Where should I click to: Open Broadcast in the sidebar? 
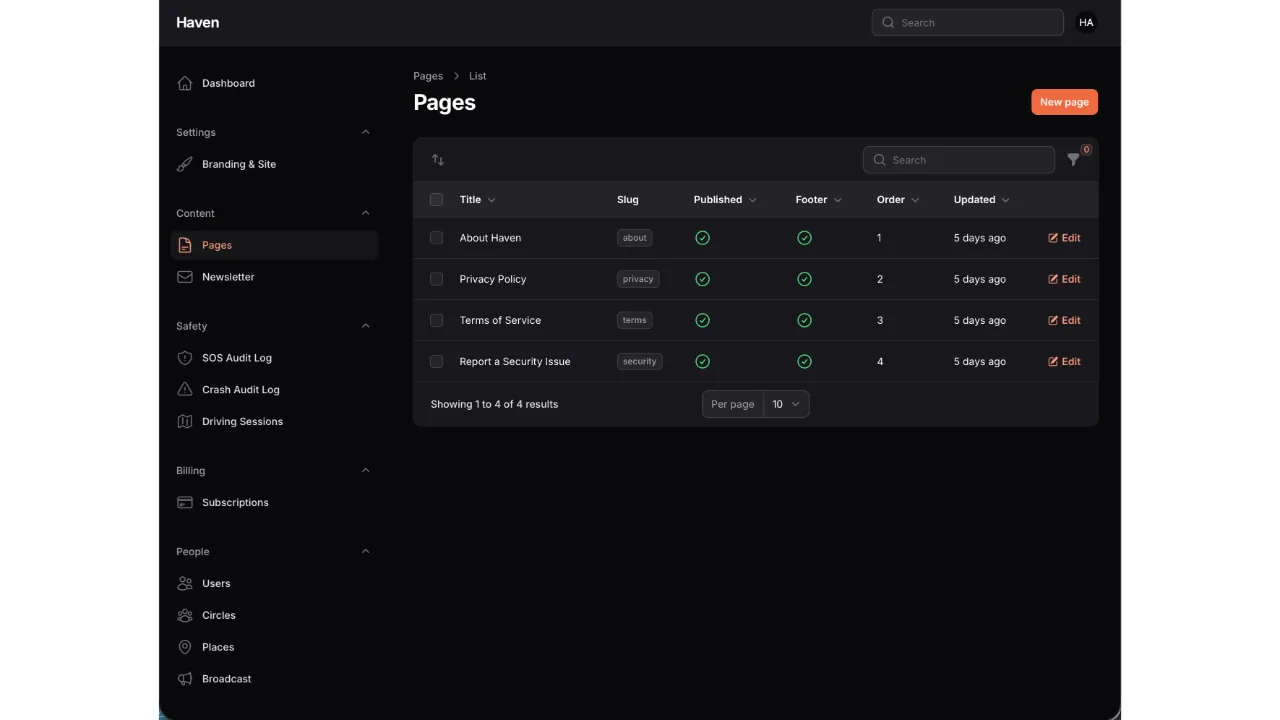274,679
